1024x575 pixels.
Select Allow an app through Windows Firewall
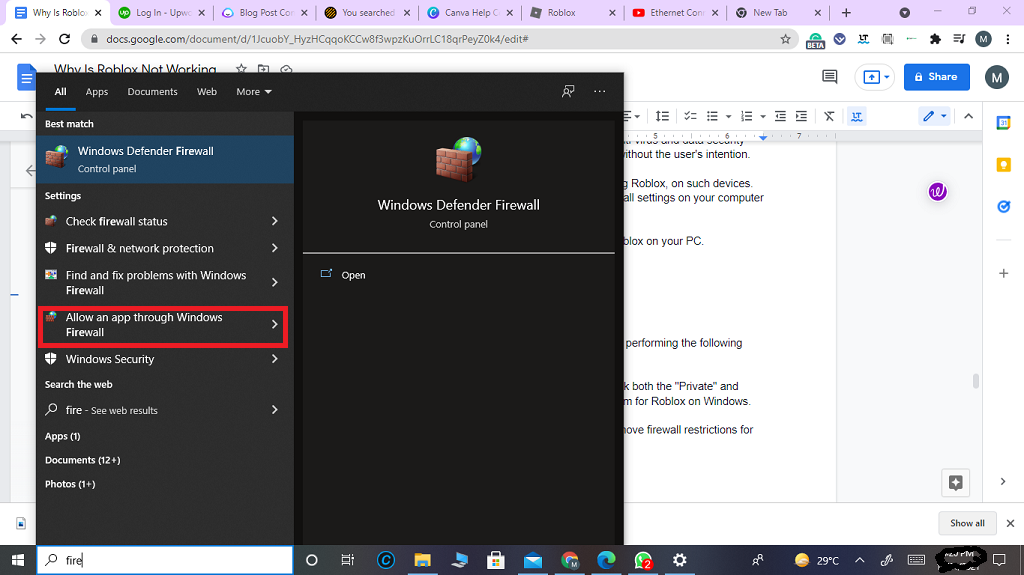(x=163, y=325)
